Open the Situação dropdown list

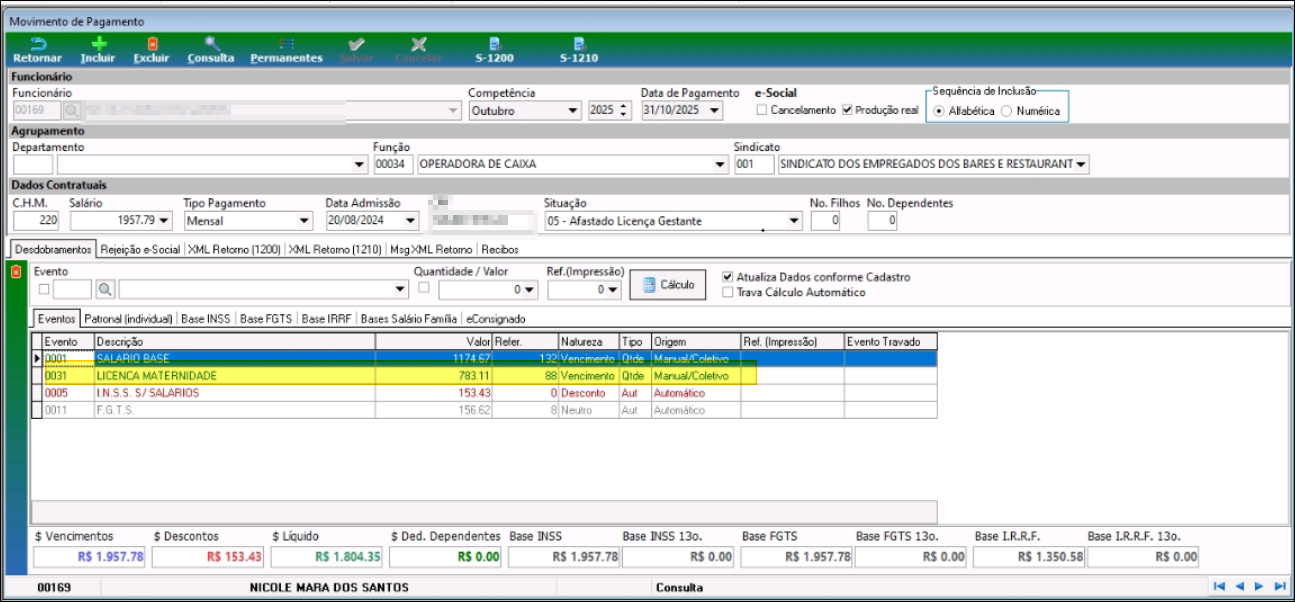[794, 221]
